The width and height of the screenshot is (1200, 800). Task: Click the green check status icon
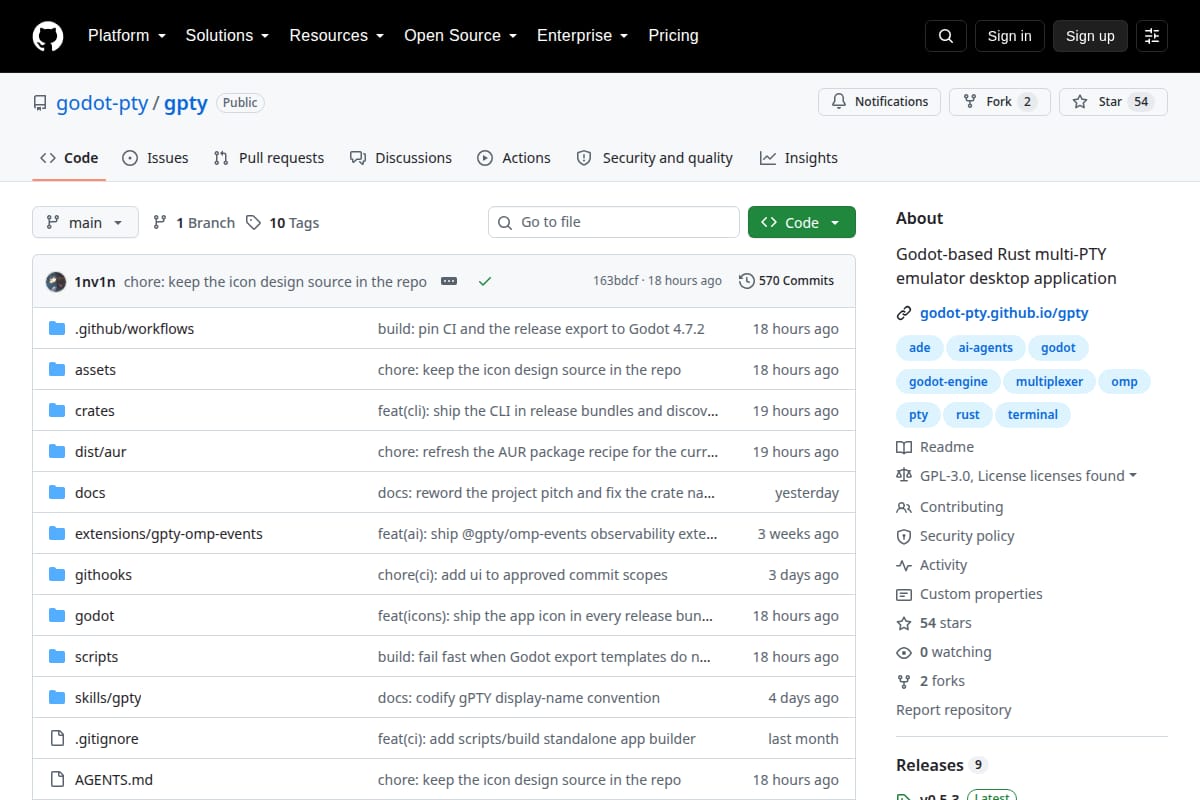(485, 281)
